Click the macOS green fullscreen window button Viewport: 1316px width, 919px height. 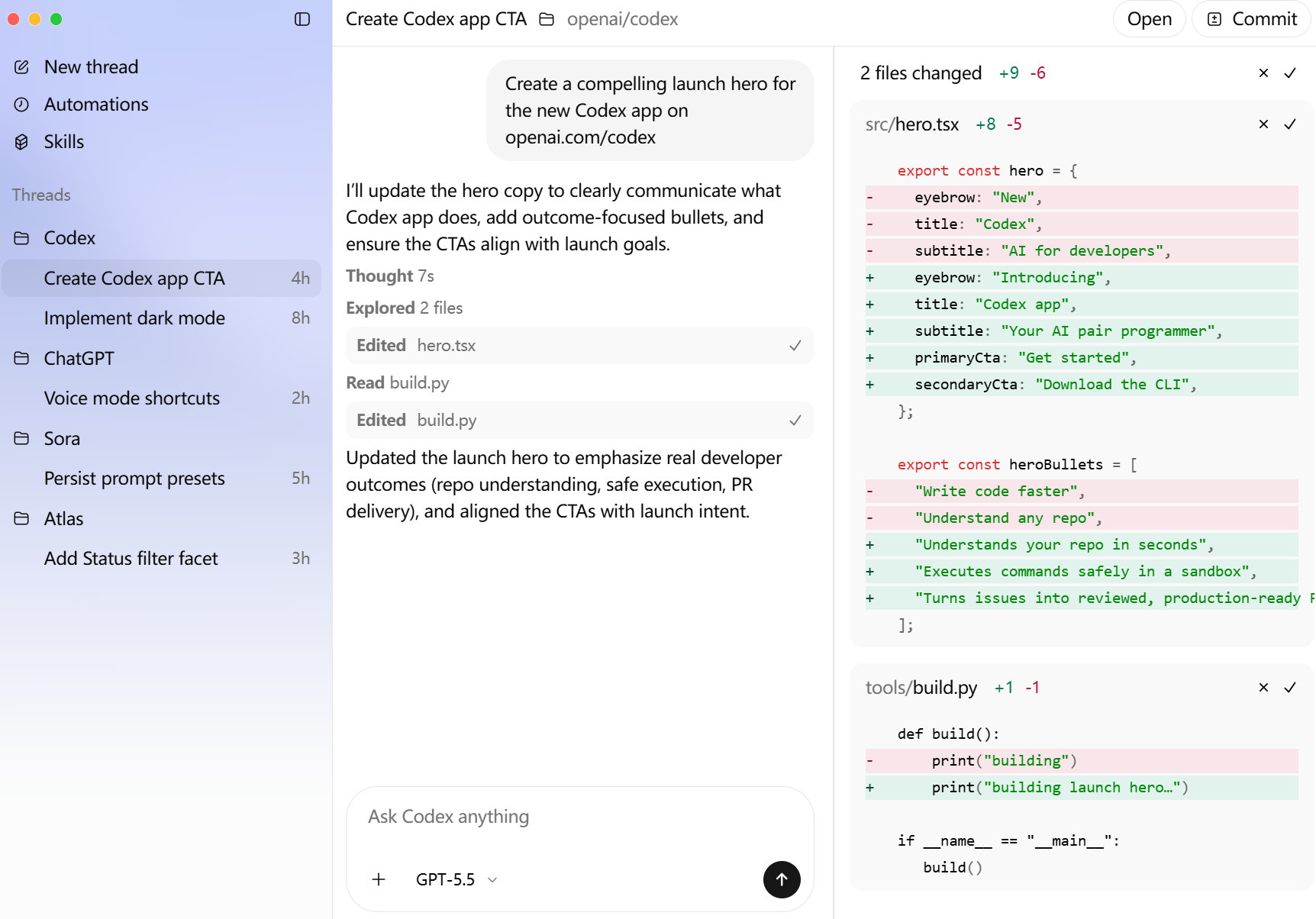pyautogui.click(x=56, y=19)
